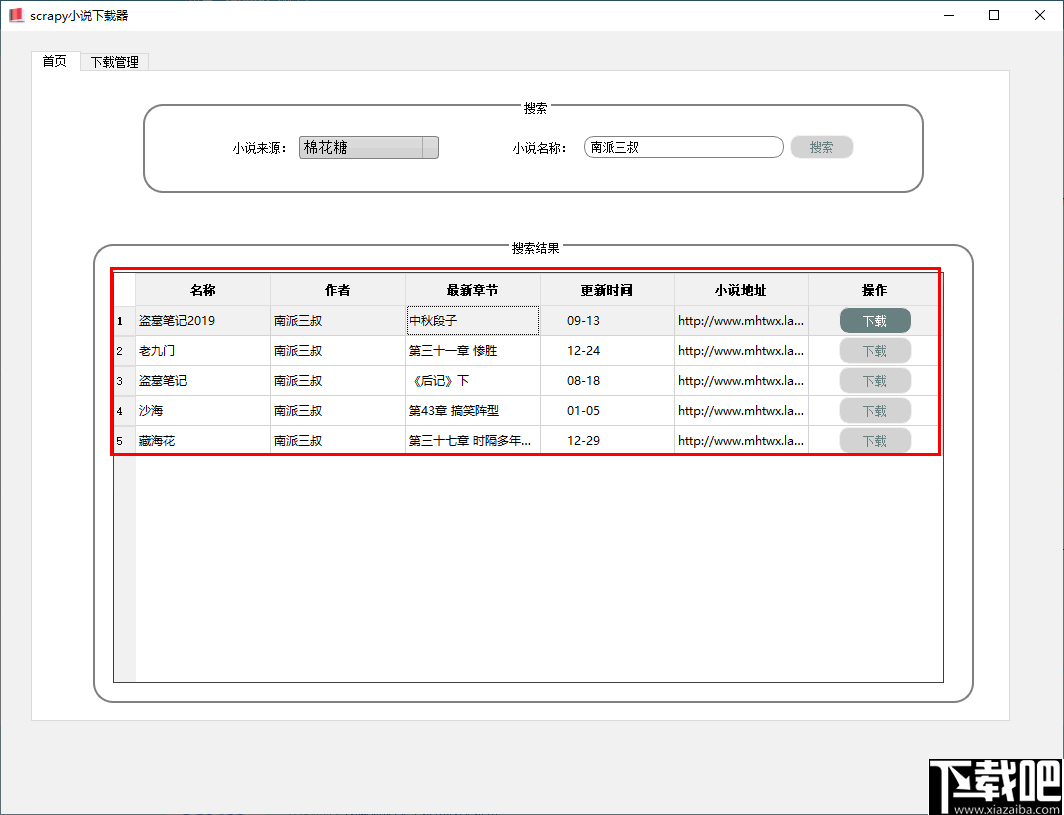The width and height of the screenshot is (1064, 815).
Task: Open the mhtwx link for 盗墓笔记2019
Action: coord(740,320)
